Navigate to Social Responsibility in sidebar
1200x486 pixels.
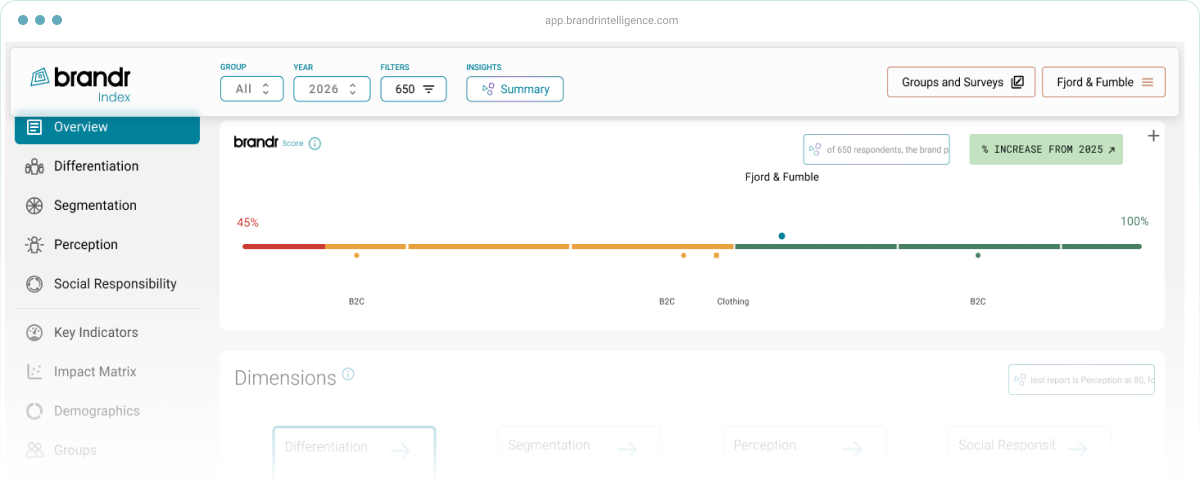tap(115, 284)
